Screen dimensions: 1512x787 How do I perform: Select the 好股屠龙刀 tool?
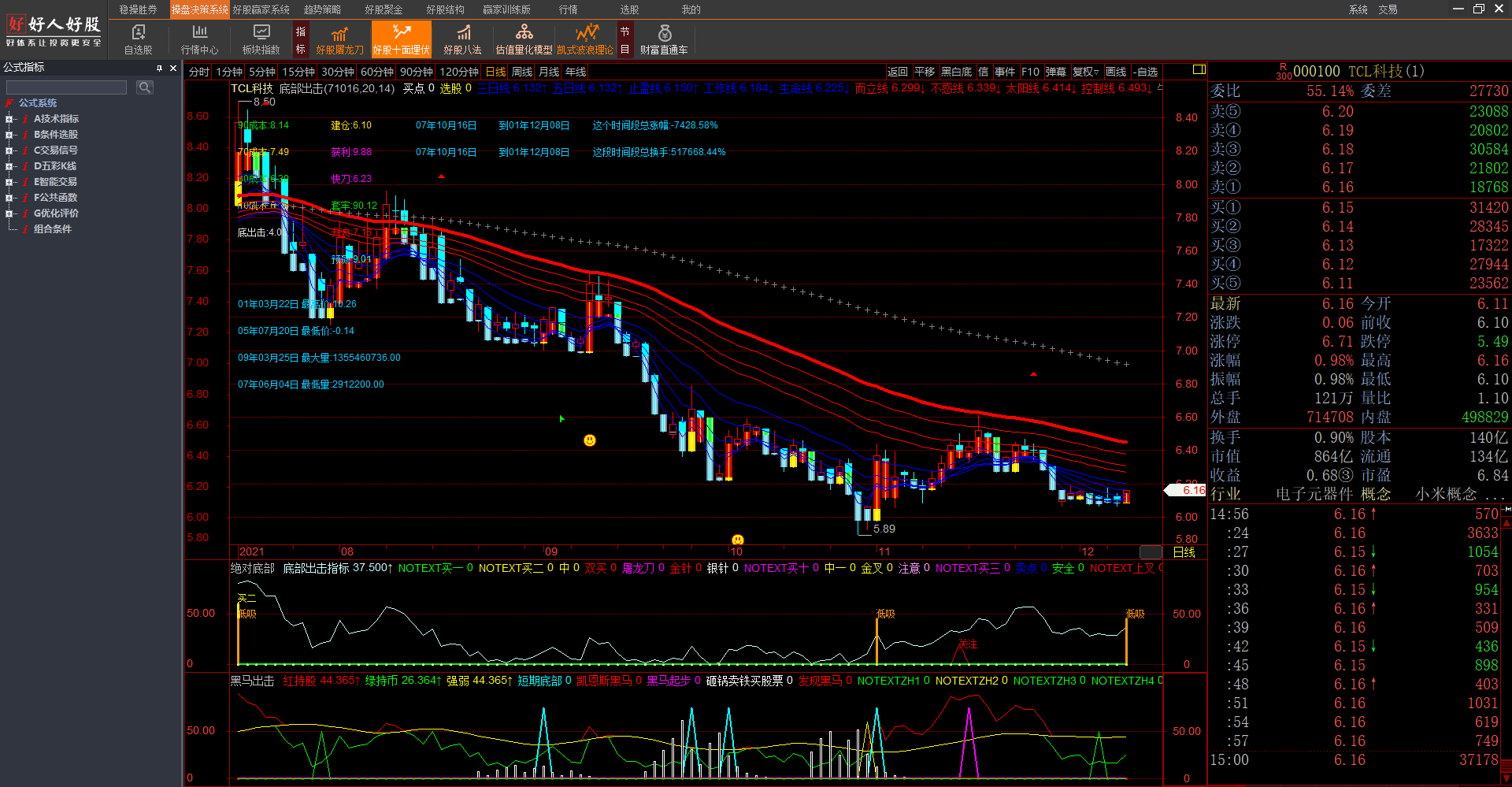tap(339, 39)
